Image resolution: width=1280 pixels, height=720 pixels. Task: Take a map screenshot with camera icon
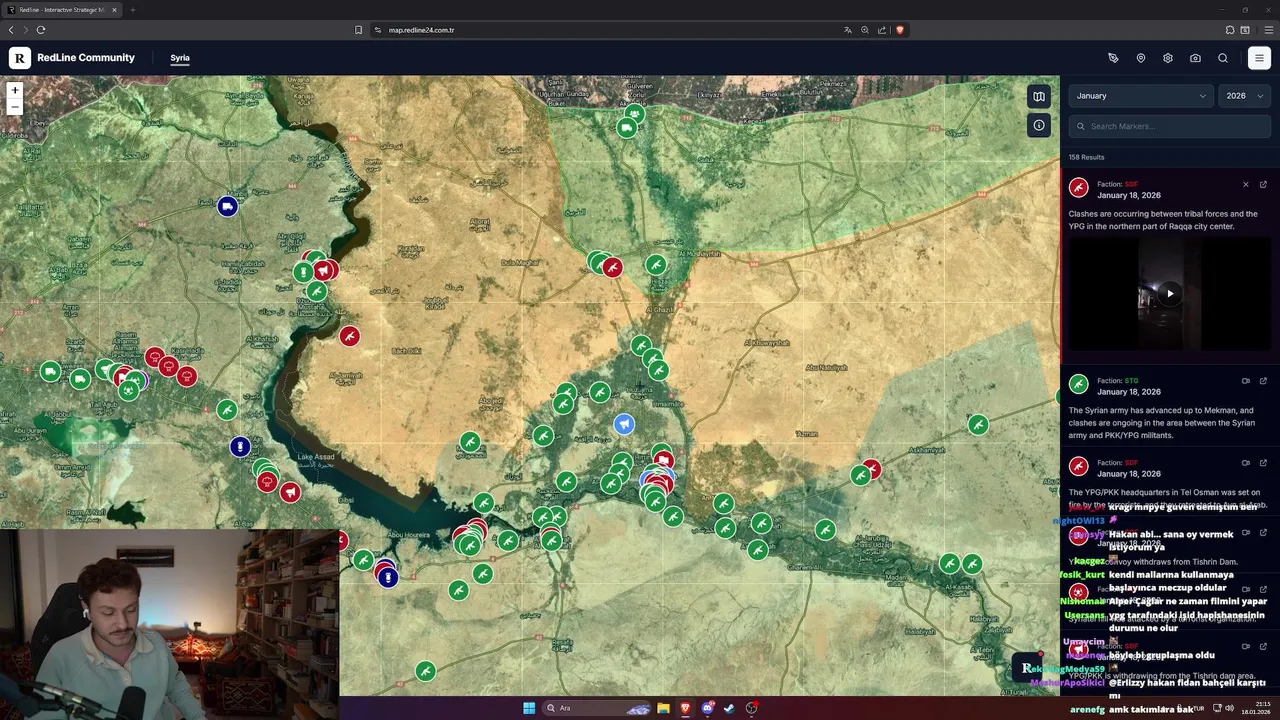[1195, 58]
